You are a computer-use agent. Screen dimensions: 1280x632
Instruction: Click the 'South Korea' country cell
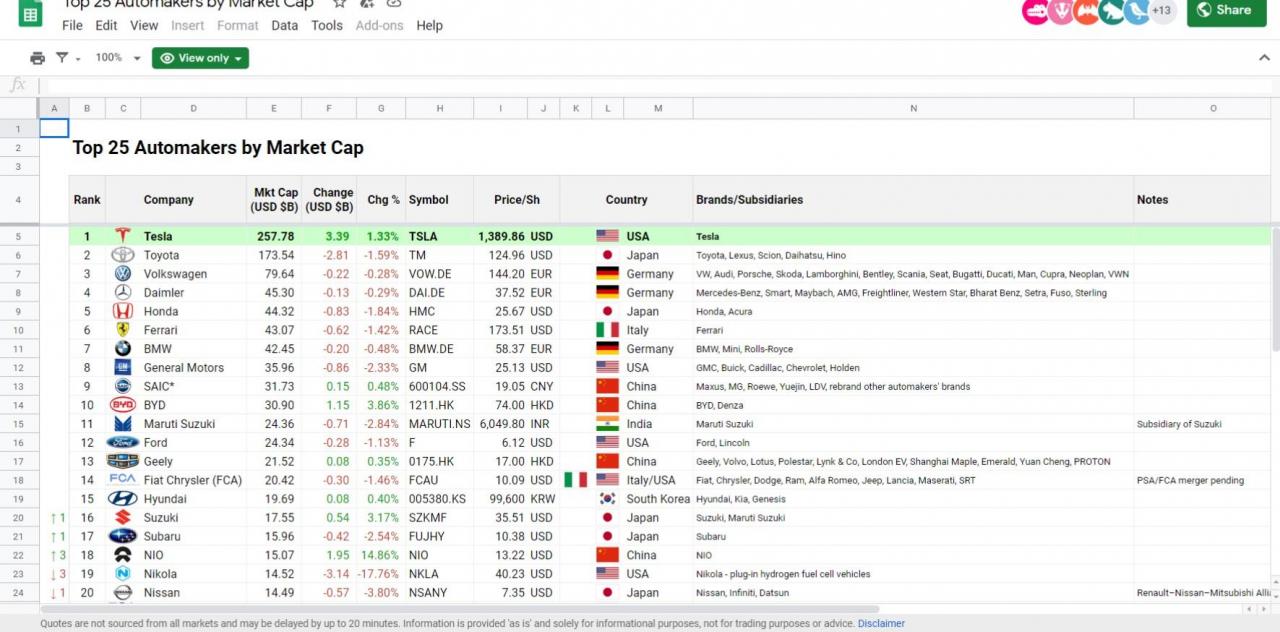[657, 499]
